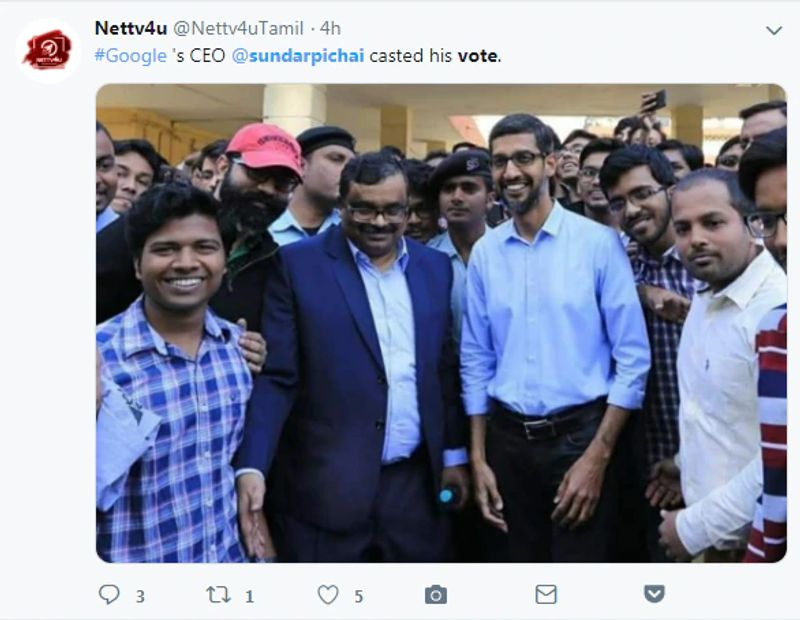800x620 pixels.
Task: Like the tweet with the heart icon
Action: (327, 595)
